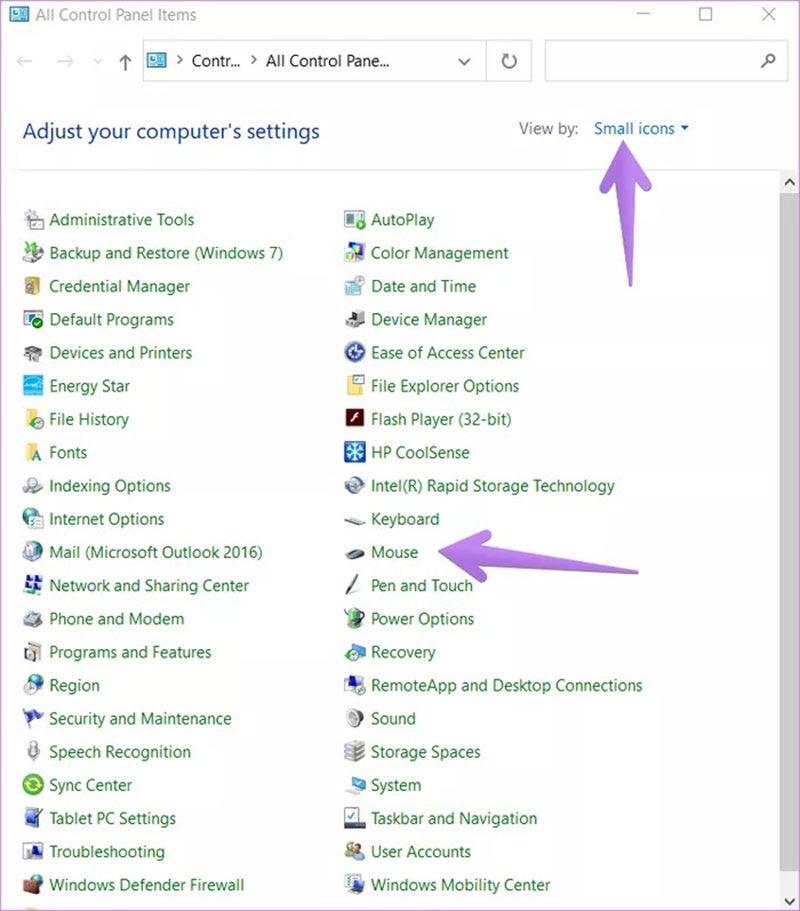Click the Keyboard icon

(354, 519)
